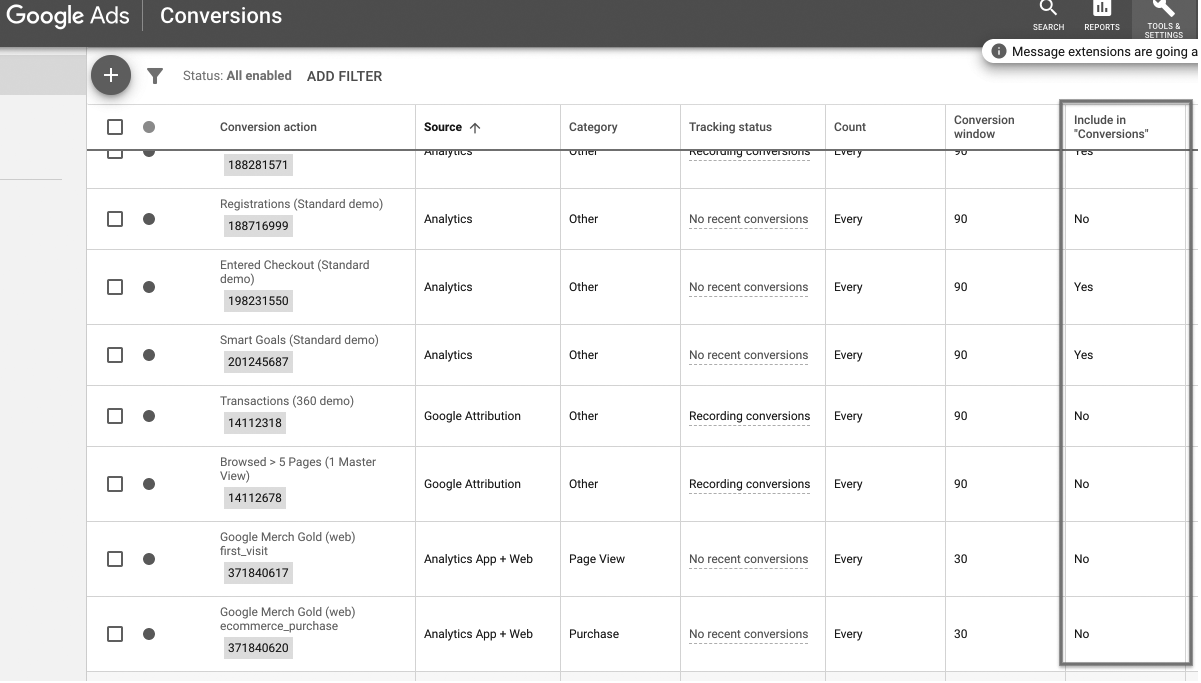1201x683 pixels.
Task: Open the Status: All enabled filter
Action: (237, 76)
